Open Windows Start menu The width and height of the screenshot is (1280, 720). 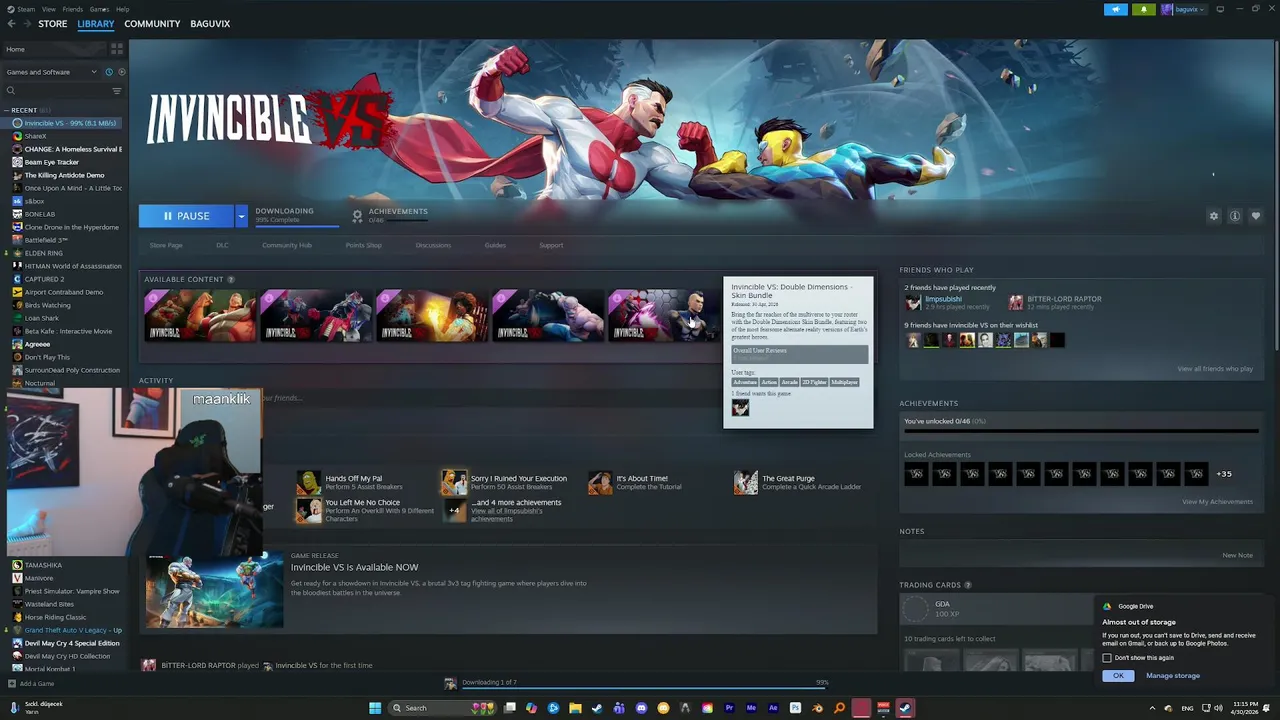point(375,708)
